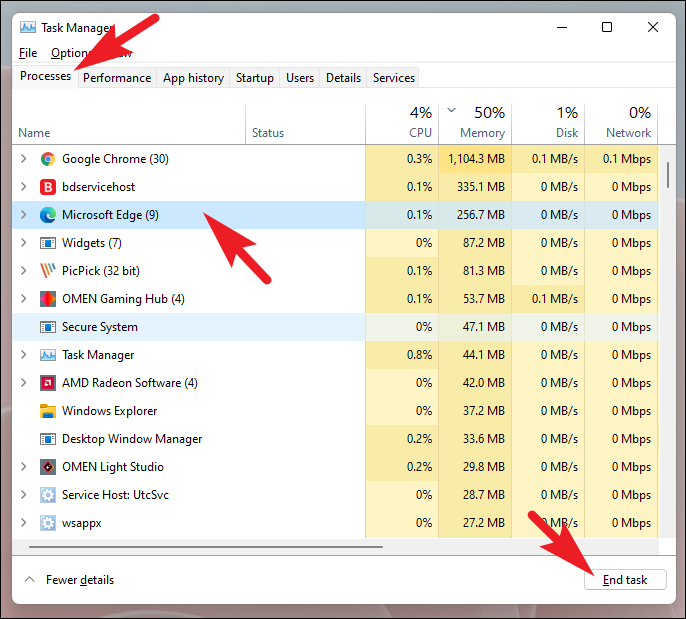Open the File menu
Screen dimensions: 686x619
[x=28, y=53]
